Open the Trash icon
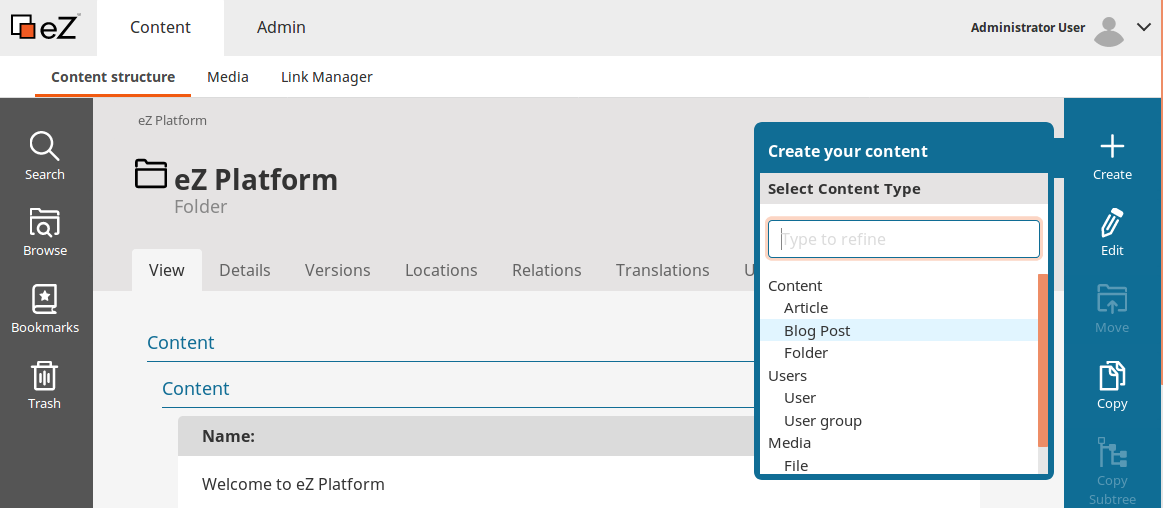Screen dimensions: 1163x508 pos(45,376)
